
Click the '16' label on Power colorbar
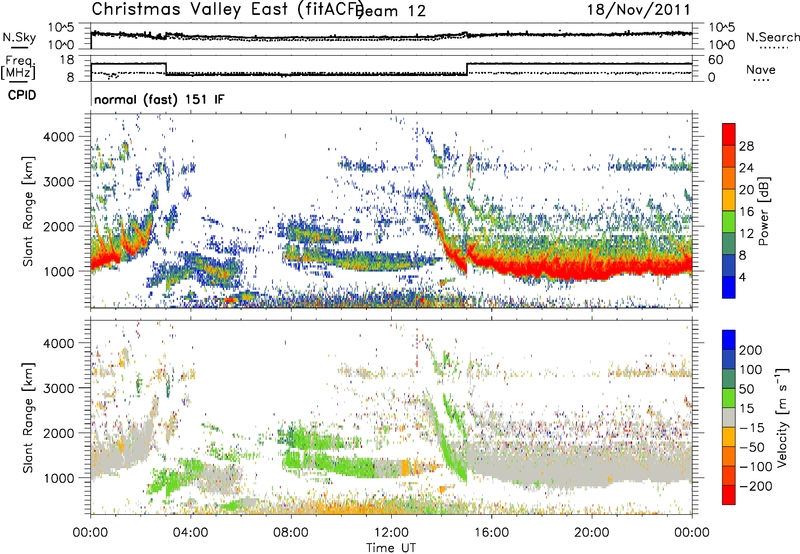(746, 212)
